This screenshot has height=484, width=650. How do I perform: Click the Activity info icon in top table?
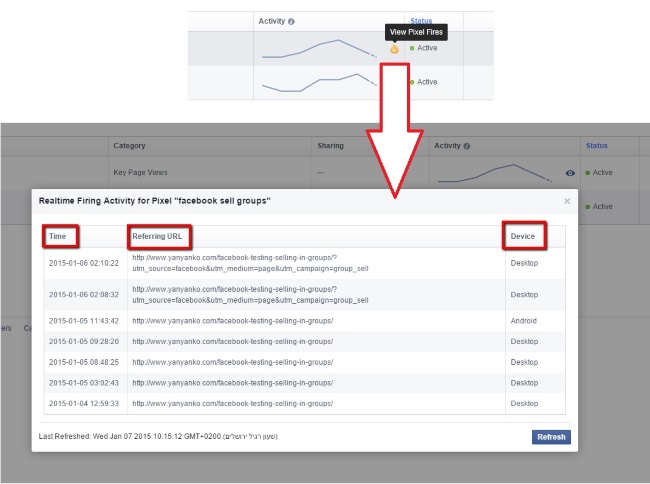pyautogui.click(x=291, y=22)
